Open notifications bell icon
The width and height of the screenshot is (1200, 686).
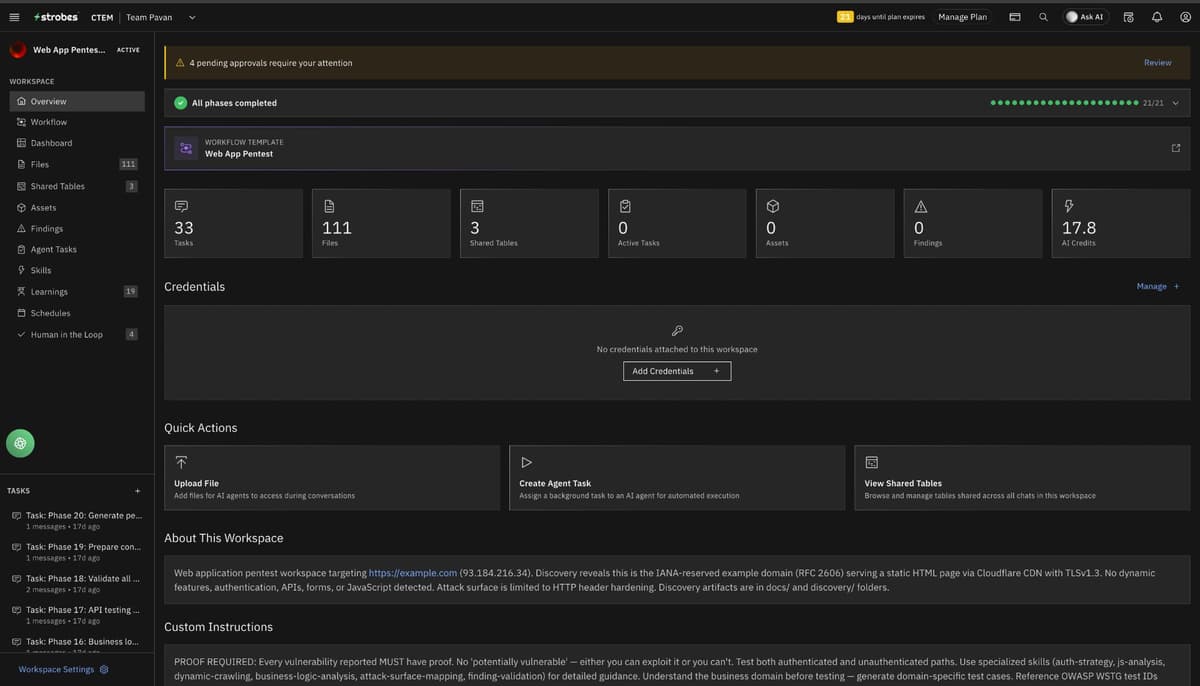click(x=1157, y=17)
